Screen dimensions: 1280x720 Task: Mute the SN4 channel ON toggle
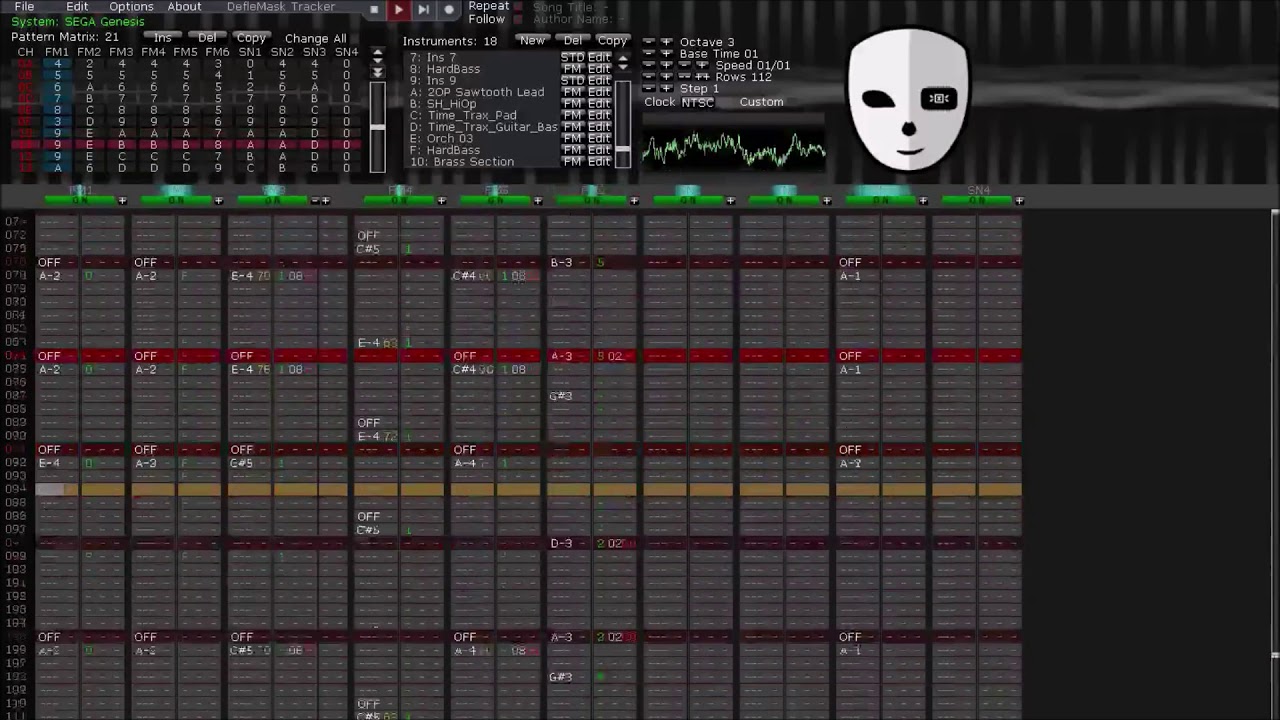(976, 201)
